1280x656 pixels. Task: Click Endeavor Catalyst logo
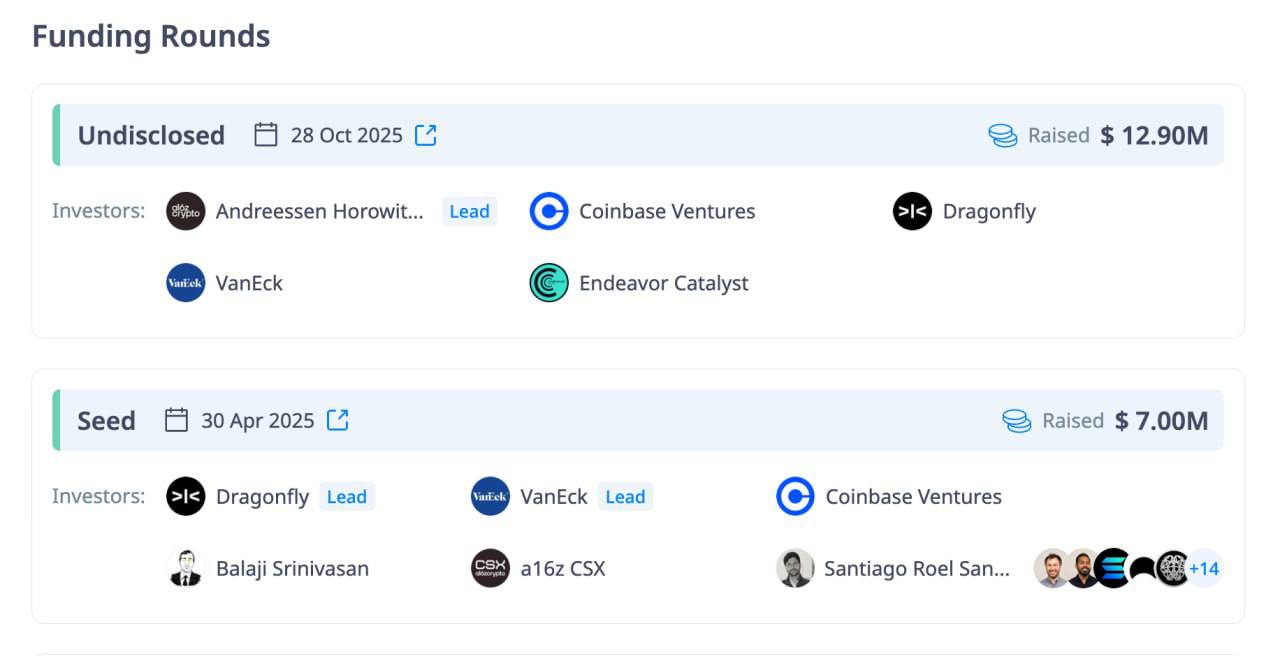(549, 283)
